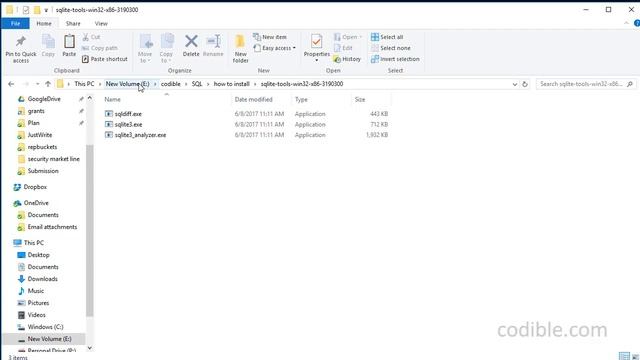Click Select none
Image resolution: width=640 pixels, height=360 pixels.
click(391, 48)
